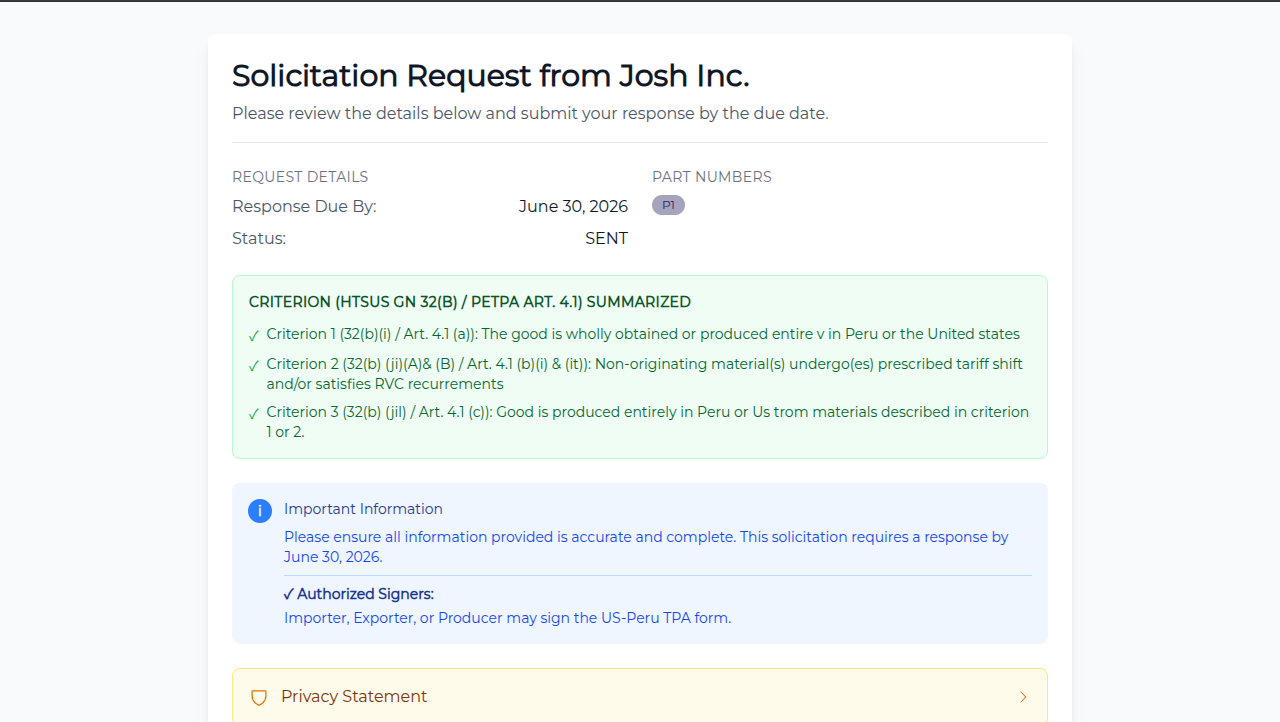Click the blue info icon beside Important Information
Image resolution: width=1280 pixels, height=722 pixels.
(x=260, y=511)
